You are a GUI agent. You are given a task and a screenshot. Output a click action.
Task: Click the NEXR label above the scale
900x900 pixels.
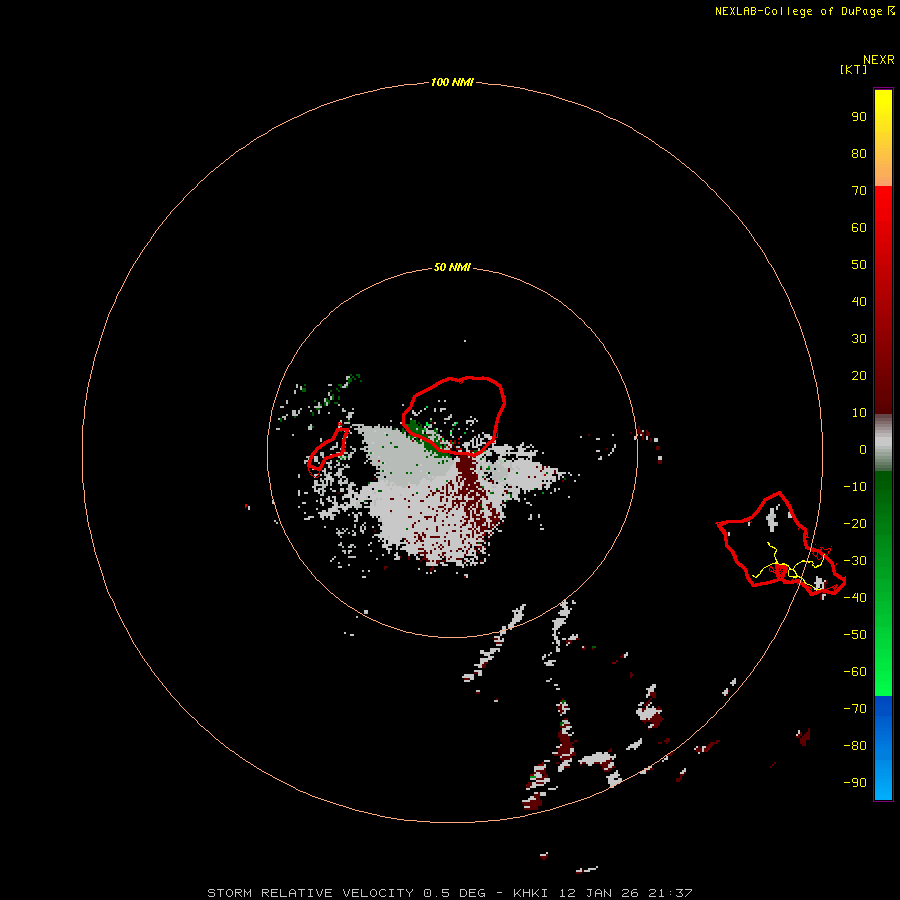pos(879,60)
